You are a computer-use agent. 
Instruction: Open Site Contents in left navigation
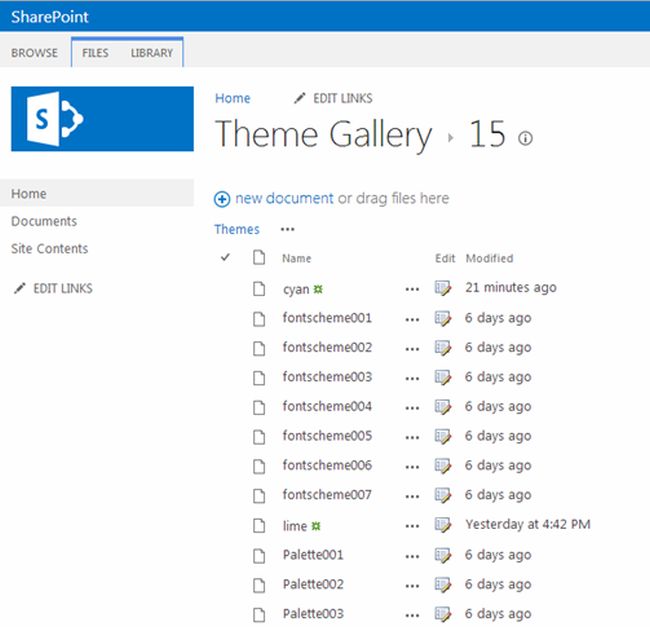tap(49, 249)
